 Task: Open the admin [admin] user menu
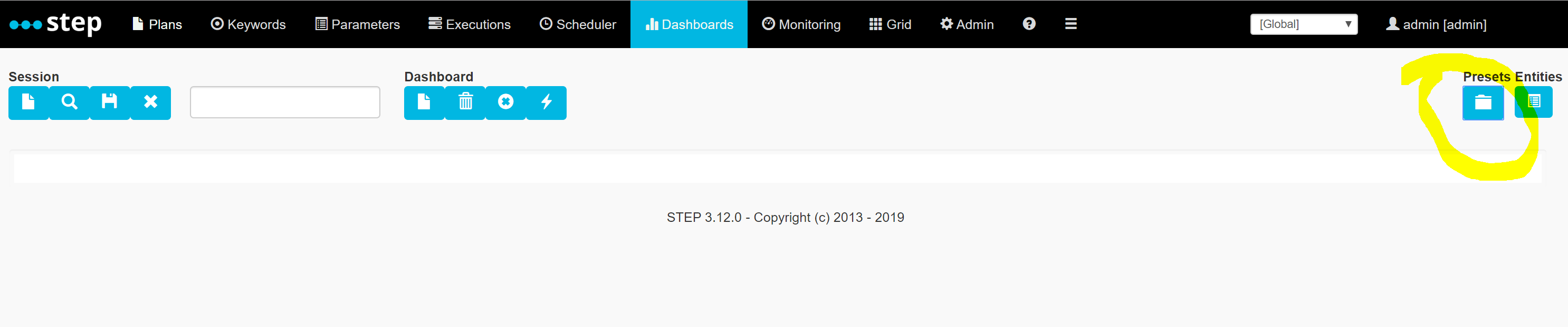click(x=1436, y=24)
